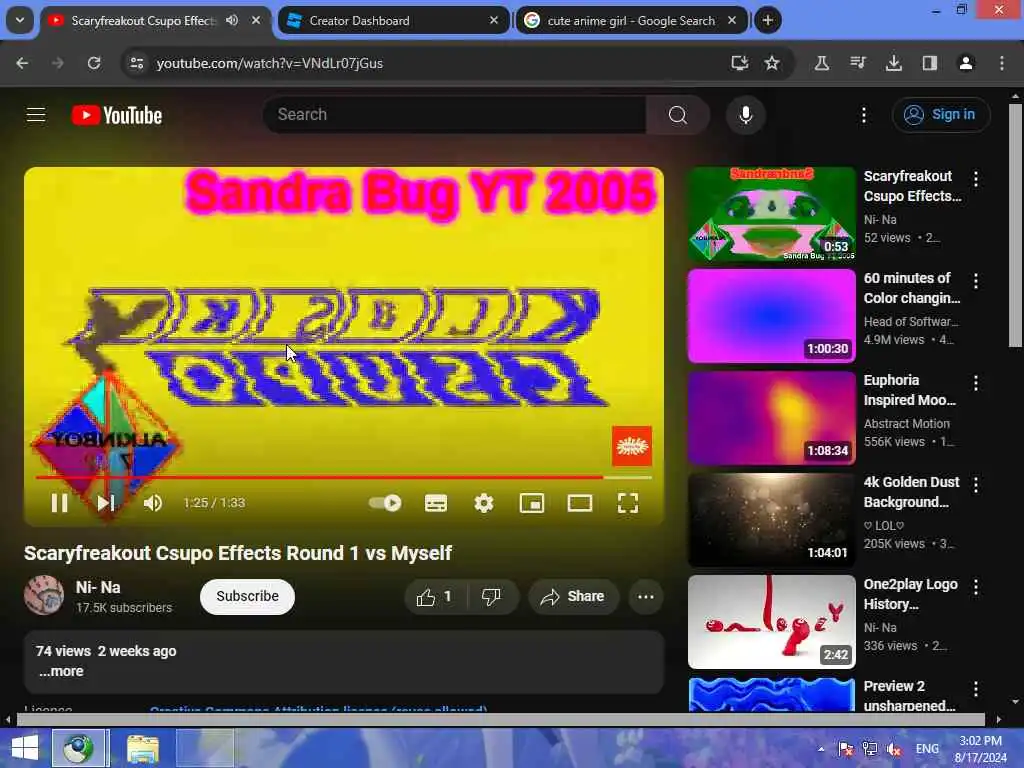Open YouTube settings three-dot menu

click(863, 115)
